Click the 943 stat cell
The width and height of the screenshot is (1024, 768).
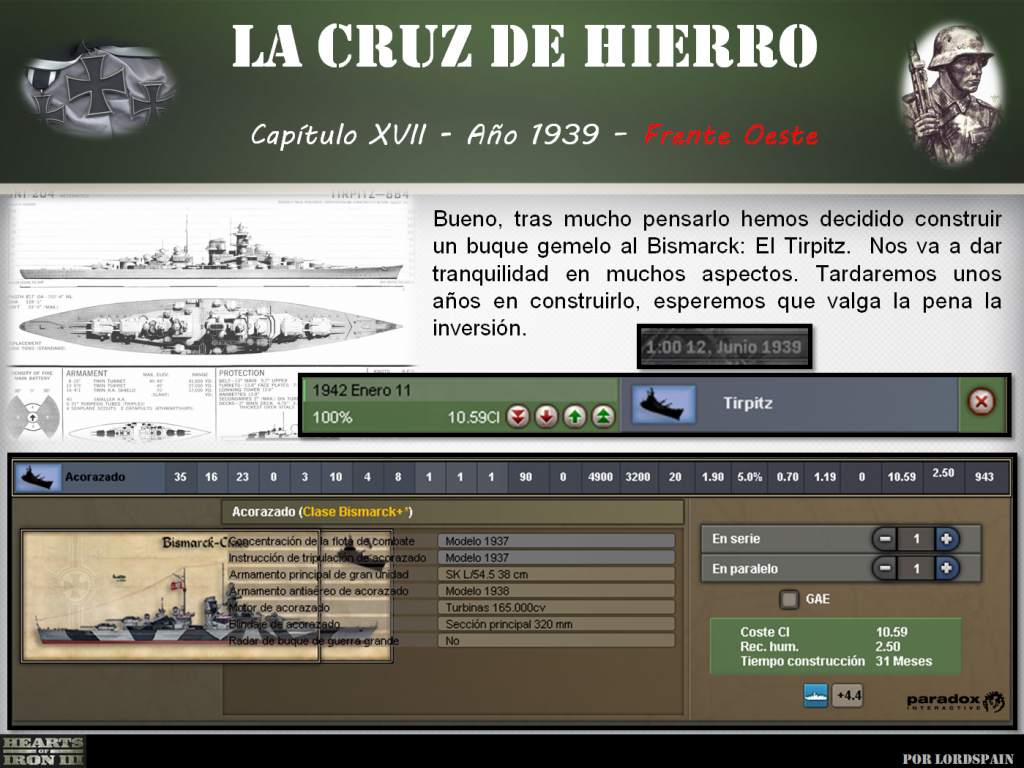point(984,477)
